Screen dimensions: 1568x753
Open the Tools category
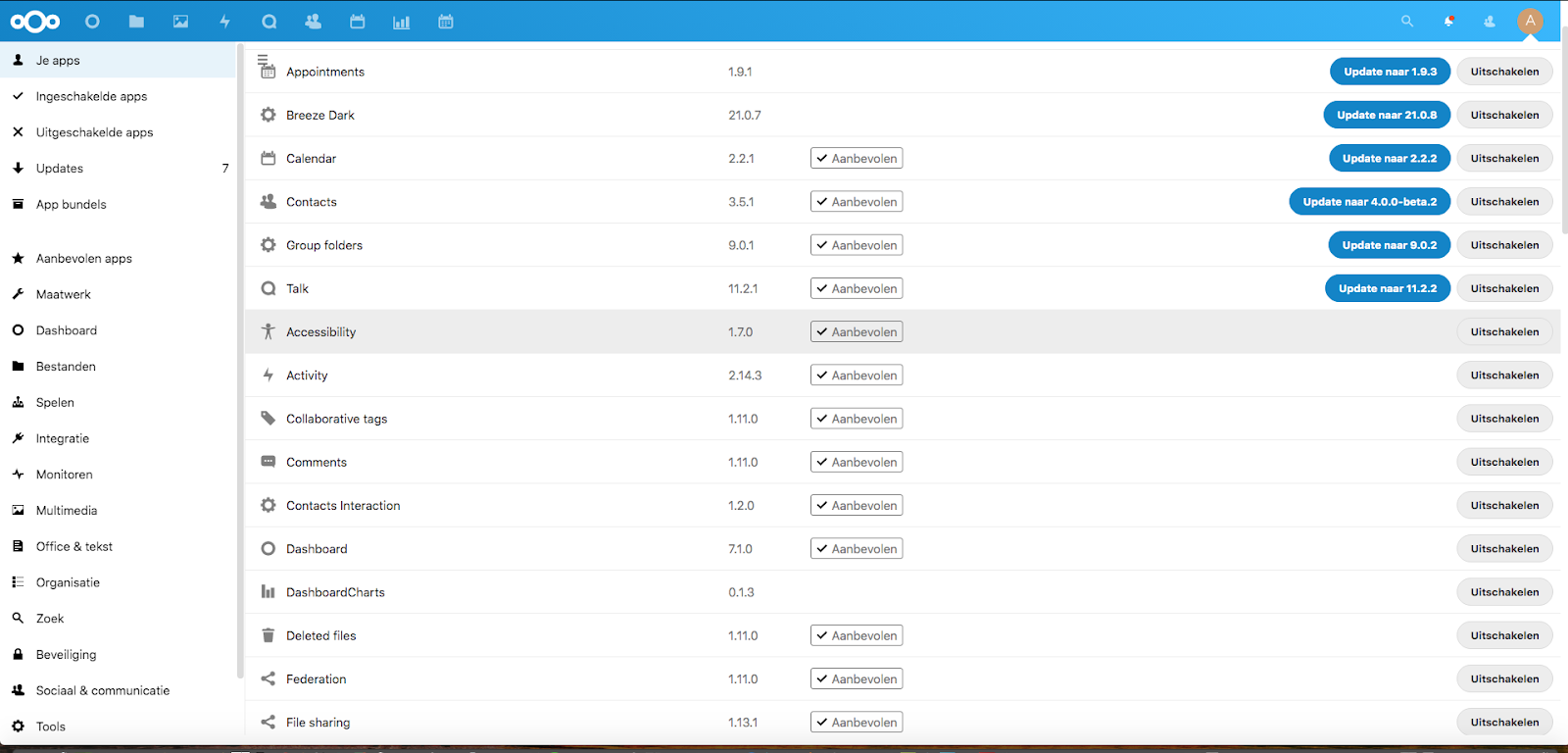[x=118, y=727]
